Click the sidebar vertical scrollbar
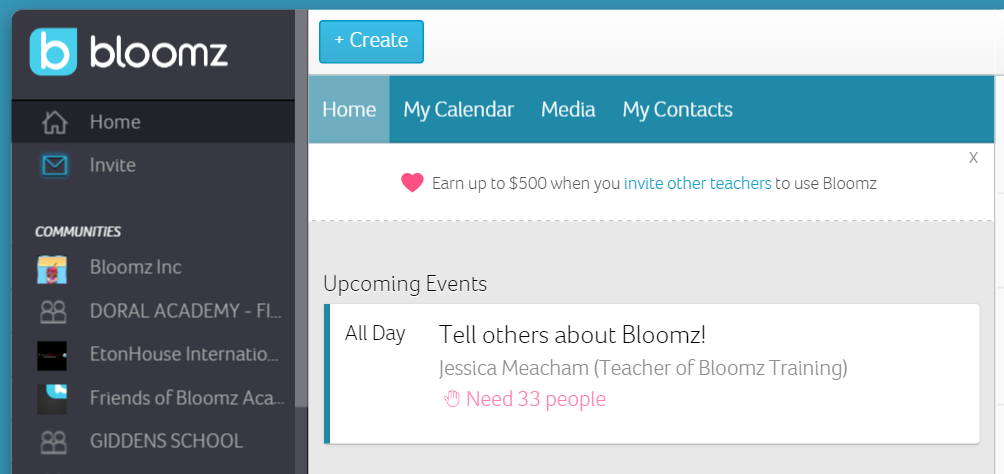 point(301,250)
